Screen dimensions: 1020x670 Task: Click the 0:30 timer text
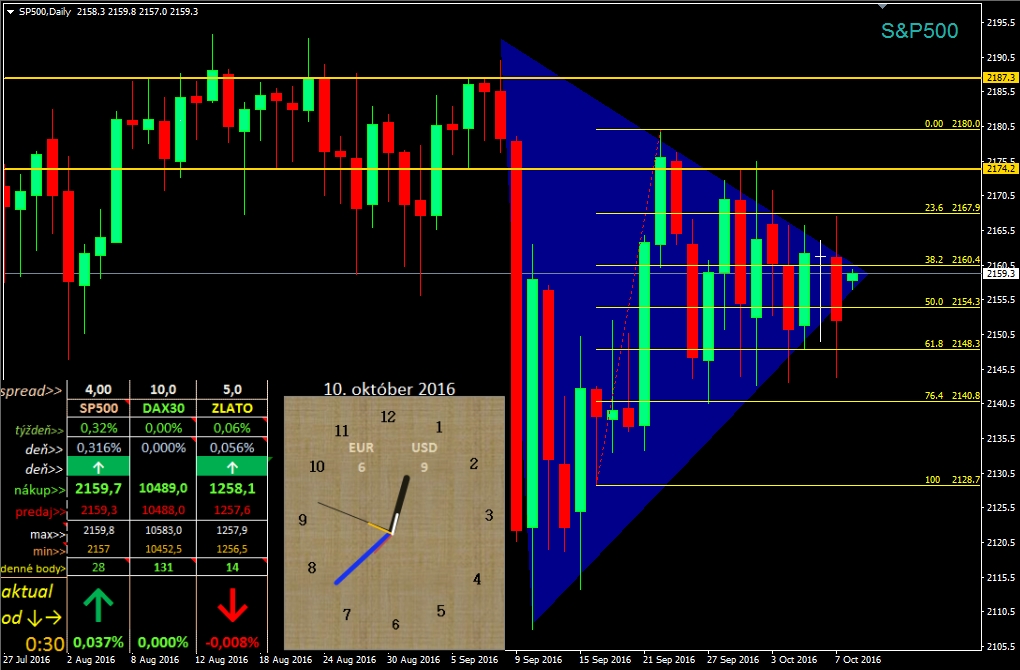pyautogui.click(x=45, y=644)
